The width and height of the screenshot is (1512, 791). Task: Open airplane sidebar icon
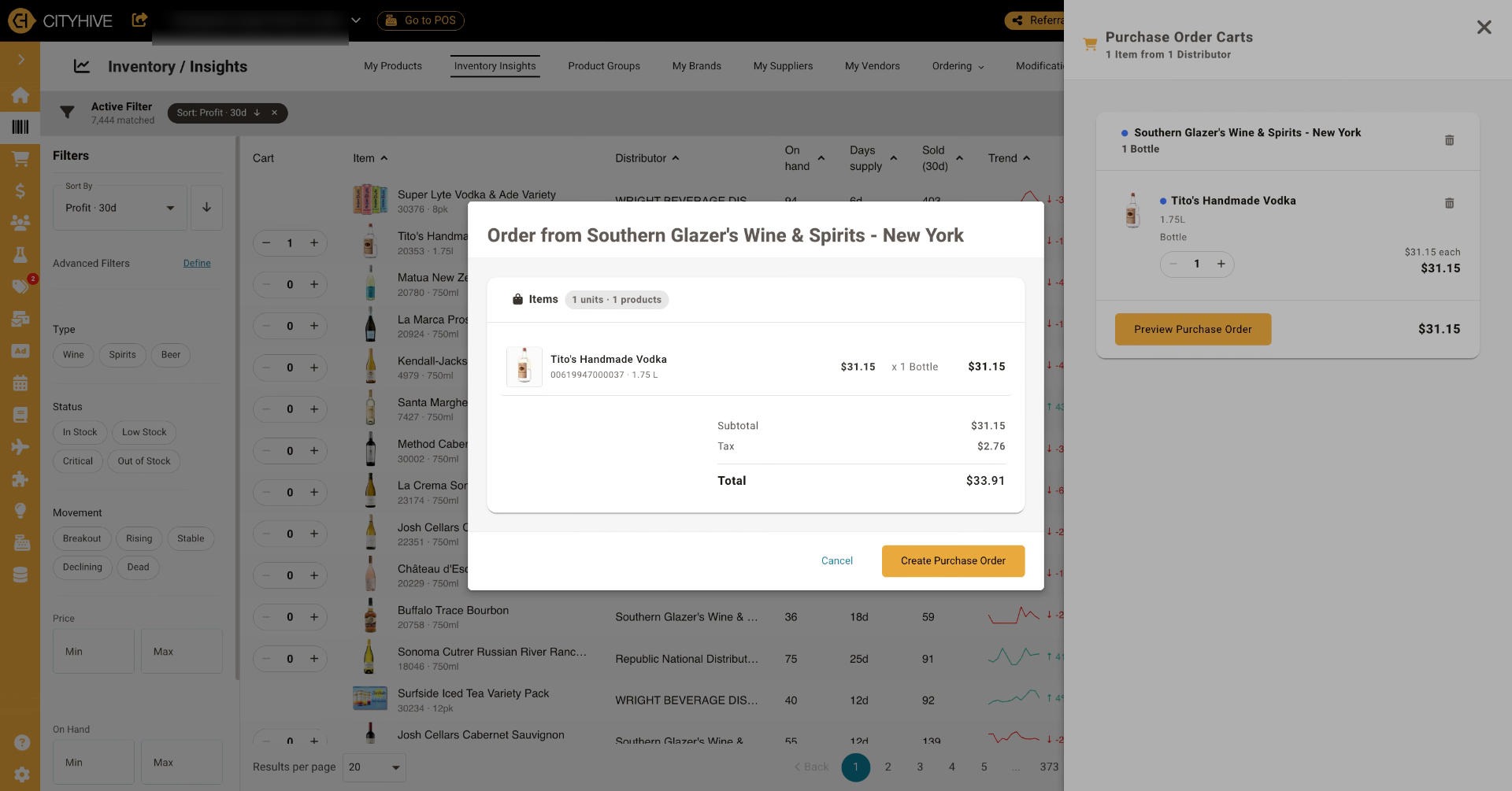(x=20, y=447)
